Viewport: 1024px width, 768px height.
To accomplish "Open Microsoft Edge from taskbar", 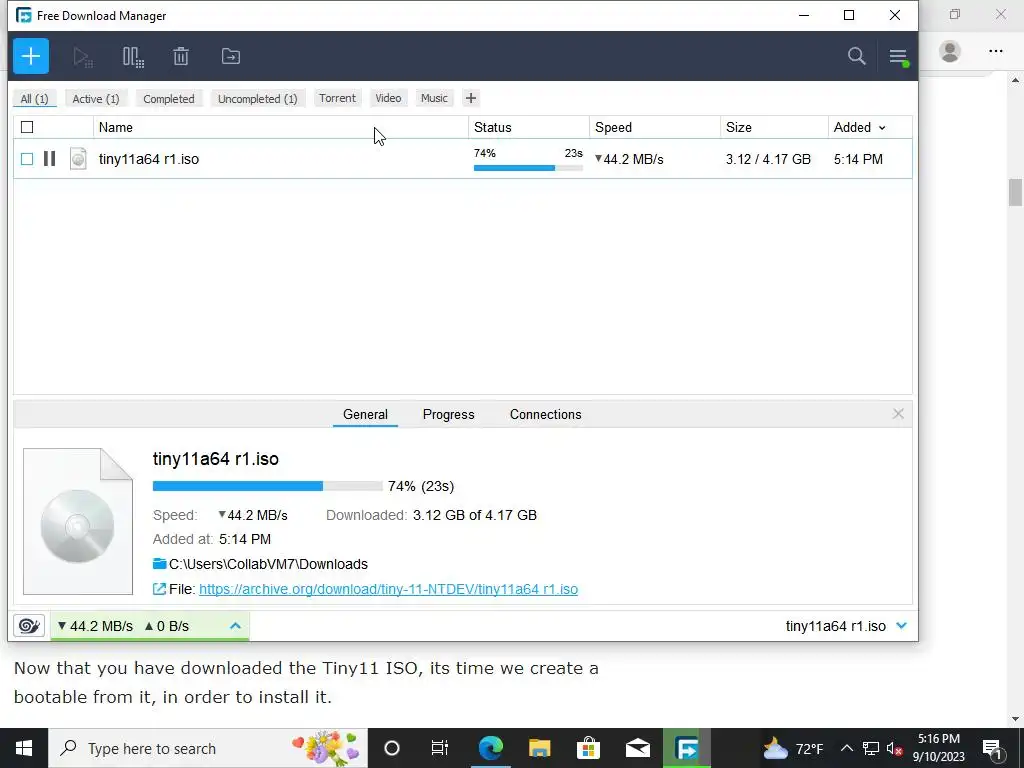I will (490, 748).
